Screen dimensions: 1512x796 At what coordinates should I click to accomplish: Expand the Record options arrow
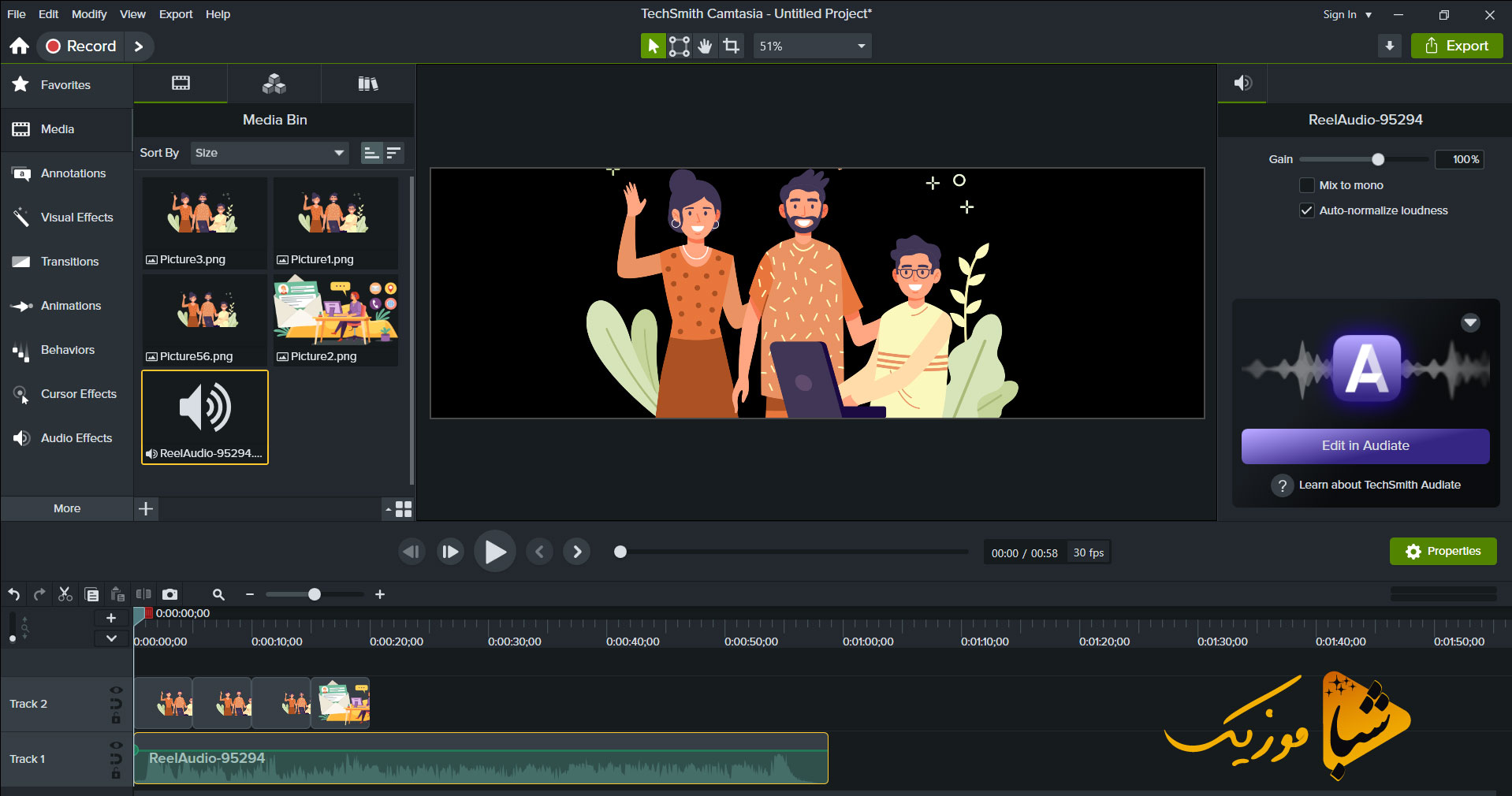tap(139, 46)
